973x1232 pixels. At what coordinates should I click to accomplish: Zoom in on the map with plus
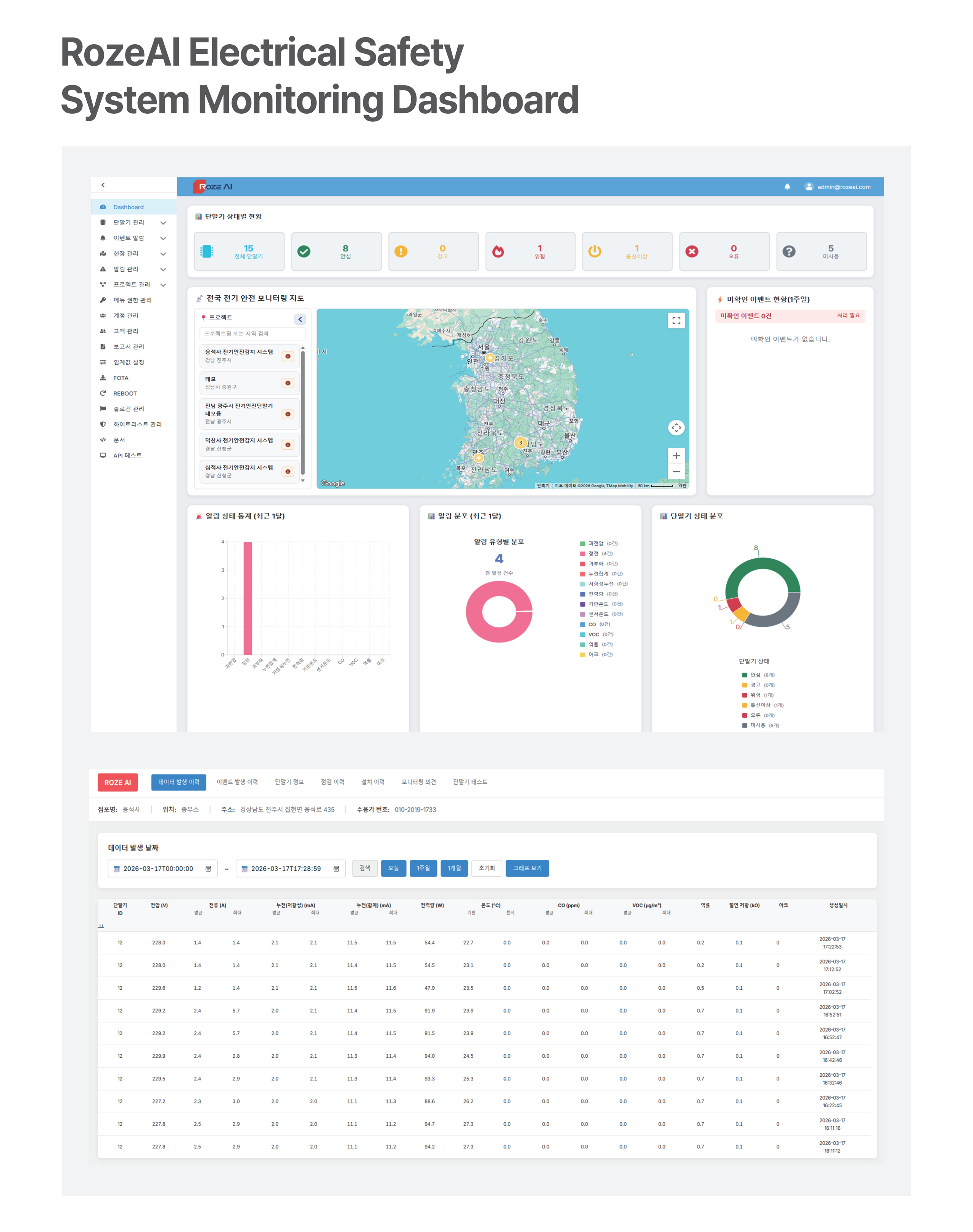[x=676, y=455]
